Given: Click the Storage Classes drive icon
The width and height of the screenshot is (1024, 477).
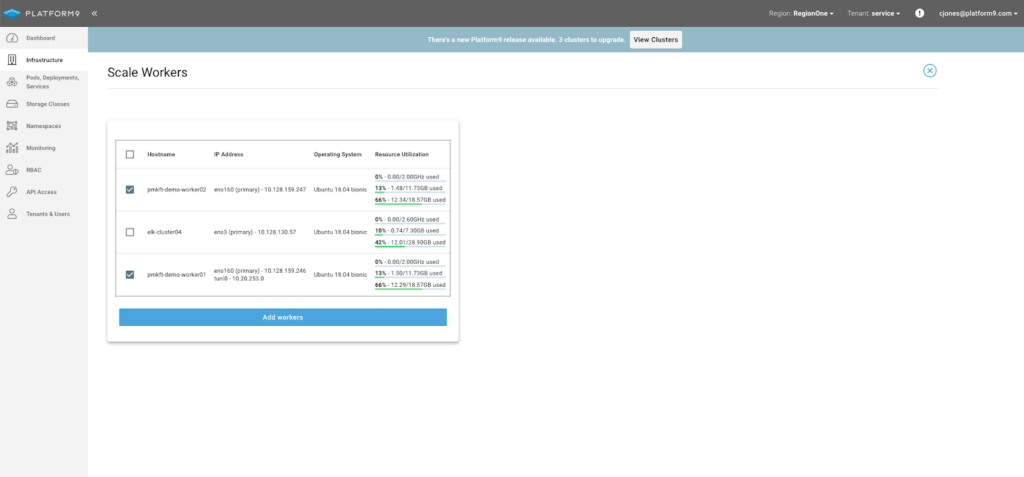Looking at the screenshot, I should pos(12,104).
